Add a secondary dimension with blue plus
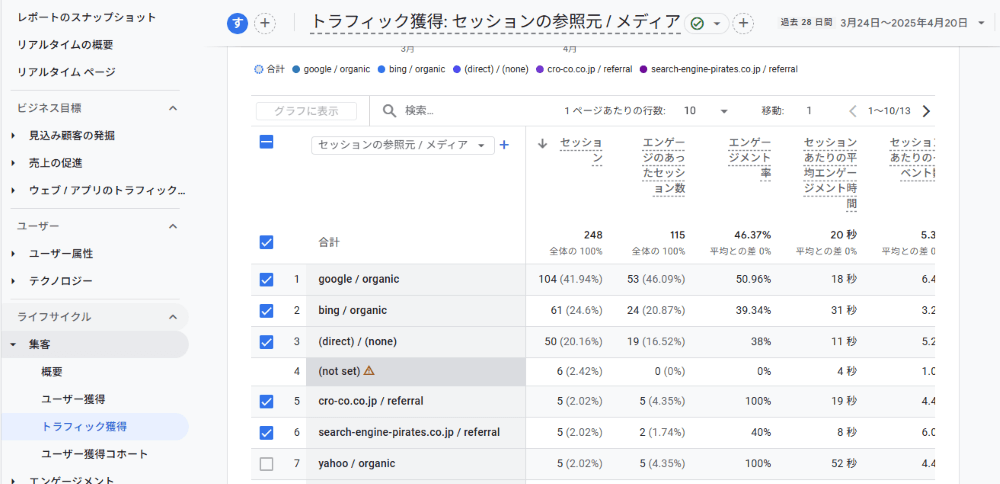 (504, 145)
